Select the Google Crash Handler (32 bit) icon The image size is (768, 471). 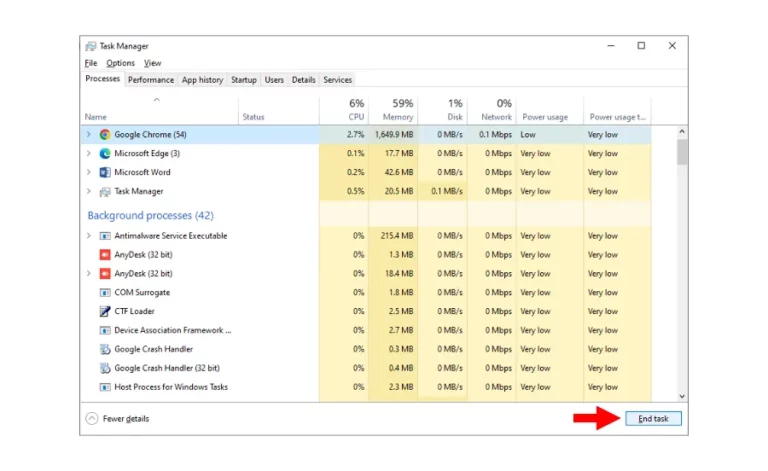coord(105,368)
